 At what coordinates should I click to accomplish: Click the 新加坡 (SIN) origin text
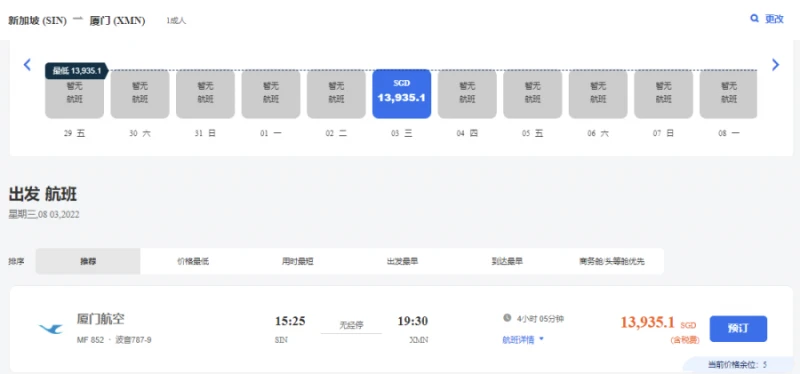tap(38, 21)
